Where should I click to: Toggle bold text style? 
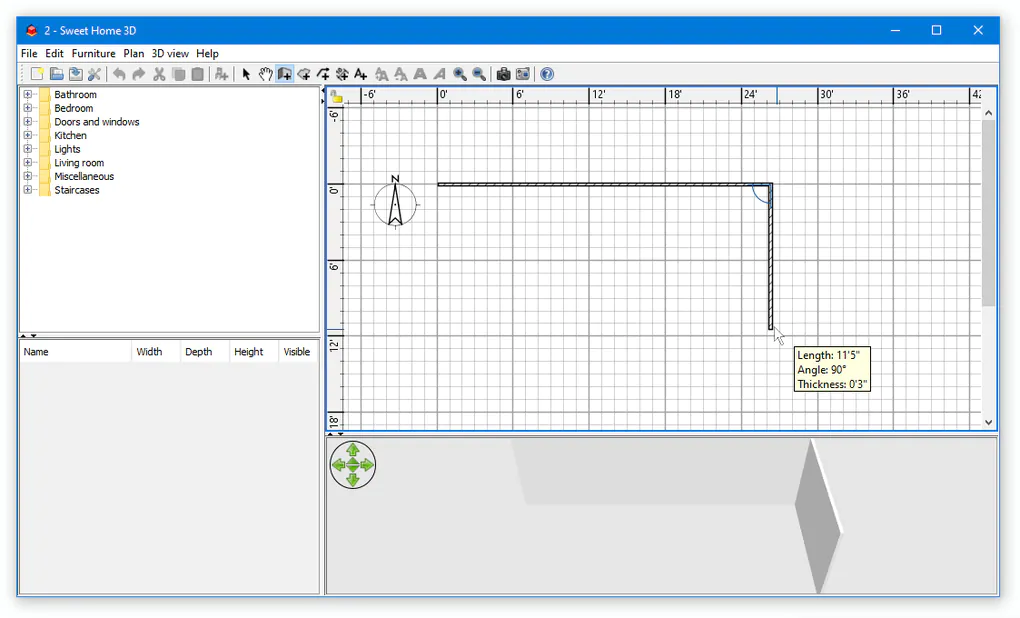tap(420, 74)
